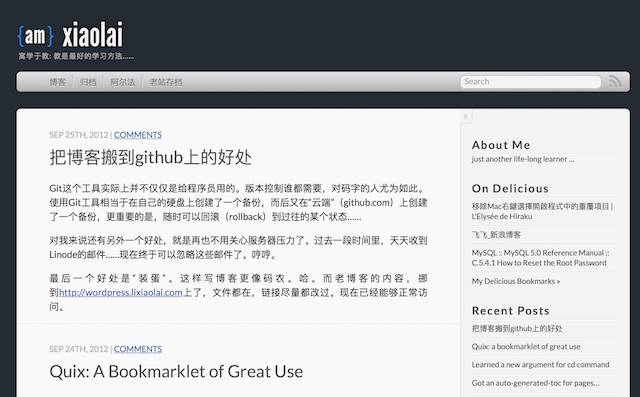This screenshot has width=640, height=397.
Task: Follow the wordpress.lixiaolai.com link
Action: [x=121, y=293]
